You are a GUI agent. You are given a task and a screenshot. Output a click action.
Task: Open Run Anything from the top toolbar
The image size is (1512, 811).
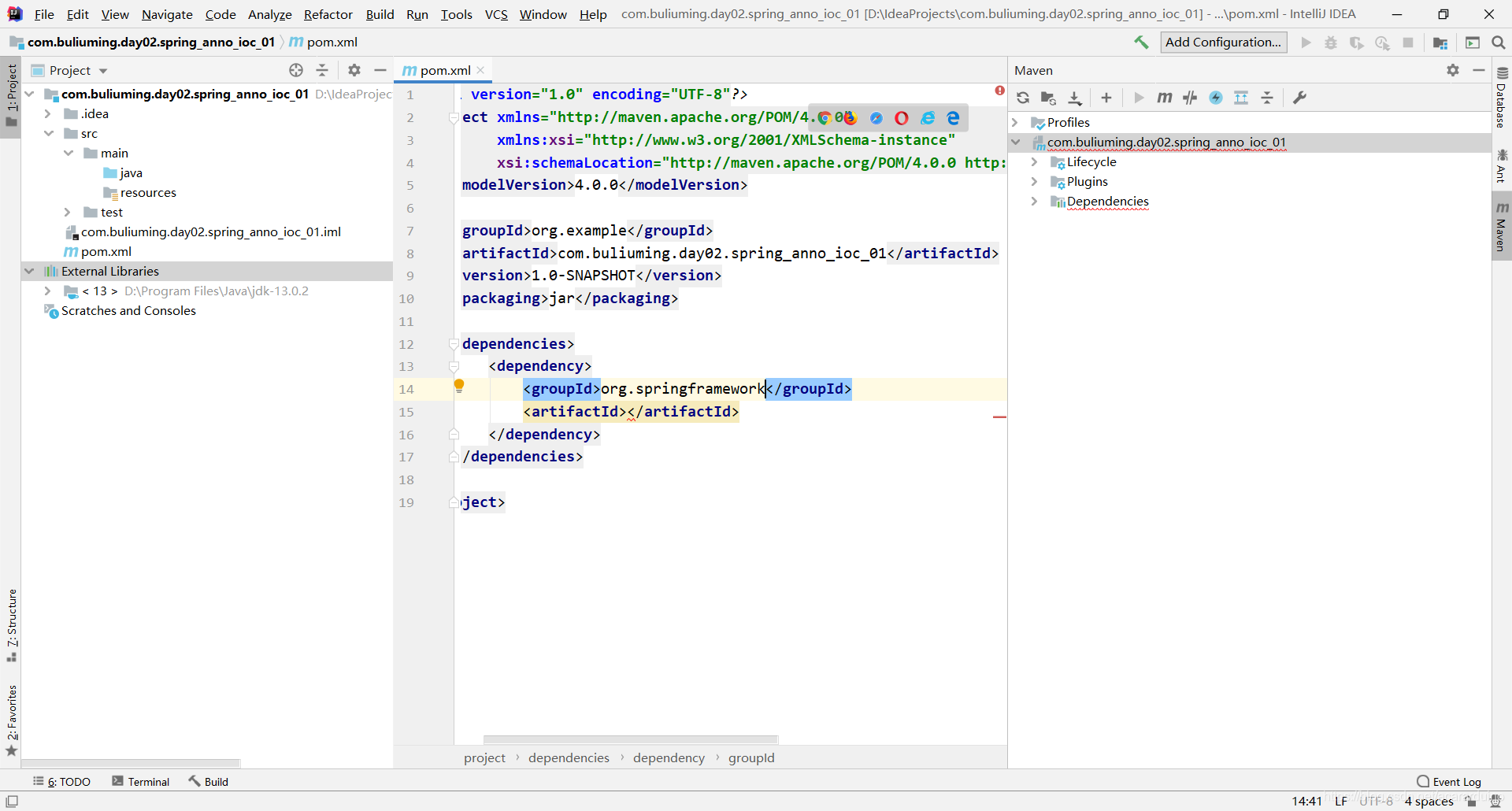[x=1473, y=43]
